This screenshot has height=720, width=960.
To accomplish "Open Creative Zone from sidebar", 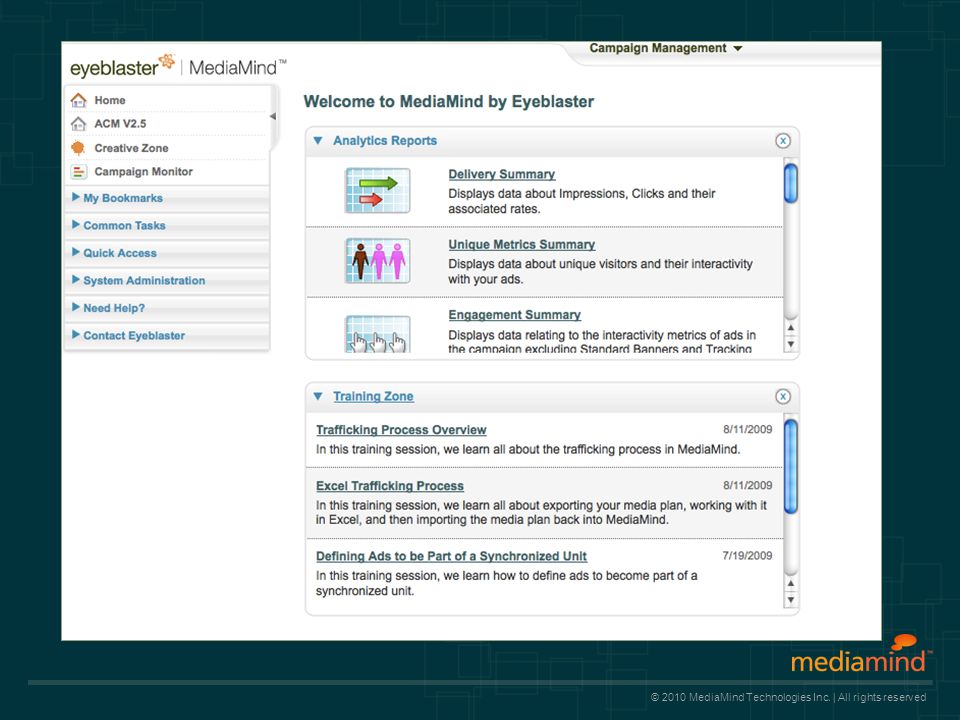I will tap(131, 148).
